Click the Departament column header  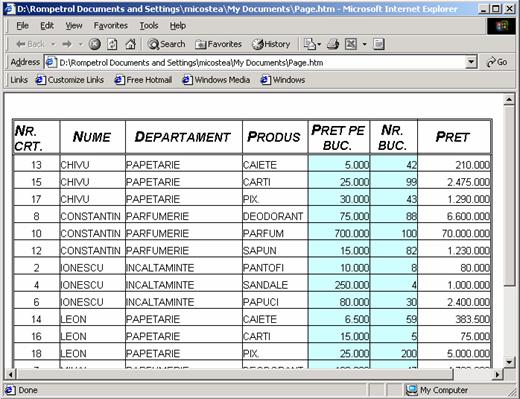(x=183, y=137)
